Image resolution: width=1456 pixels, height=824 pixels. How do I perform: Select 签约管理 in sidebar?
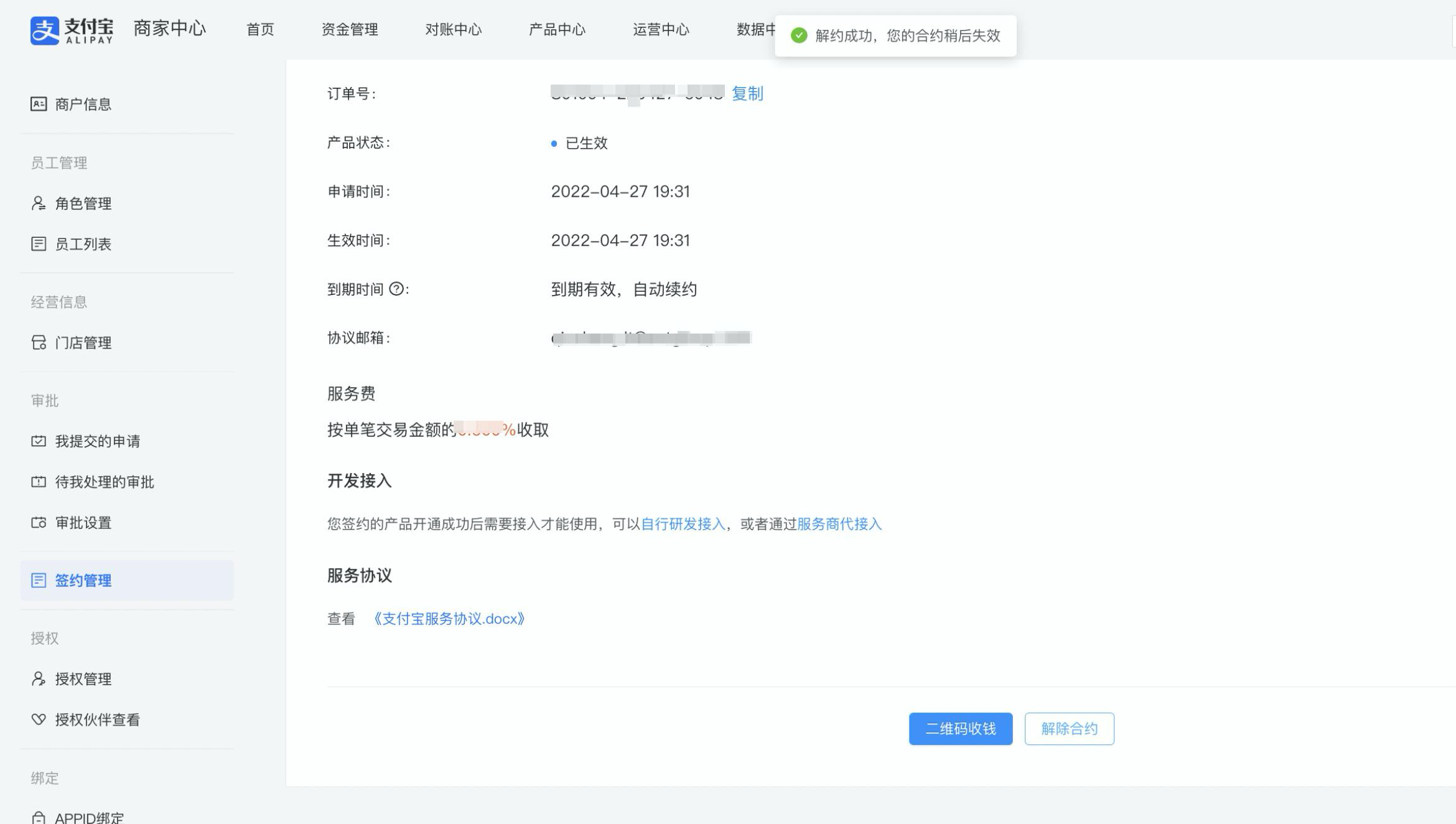83,581
